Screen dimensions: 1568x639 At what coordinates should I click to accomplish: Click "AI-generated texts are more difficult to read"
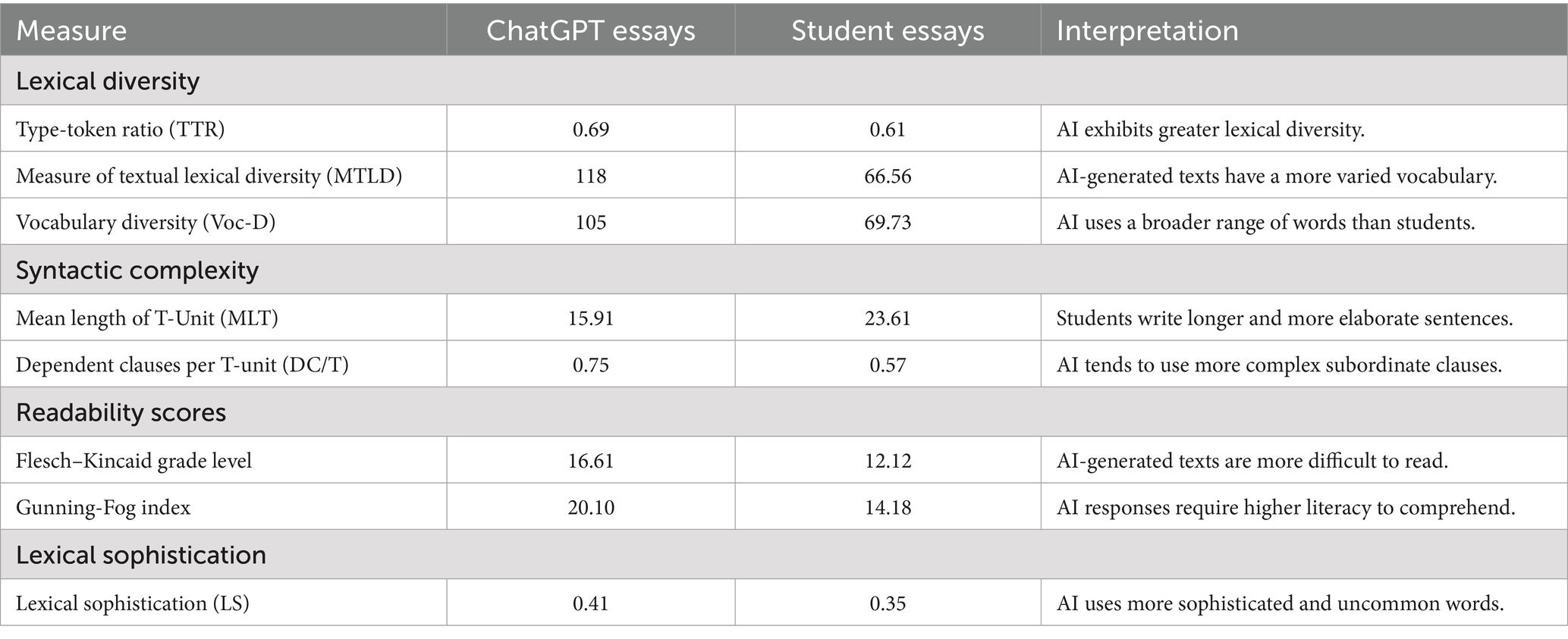pos(1252,461)
